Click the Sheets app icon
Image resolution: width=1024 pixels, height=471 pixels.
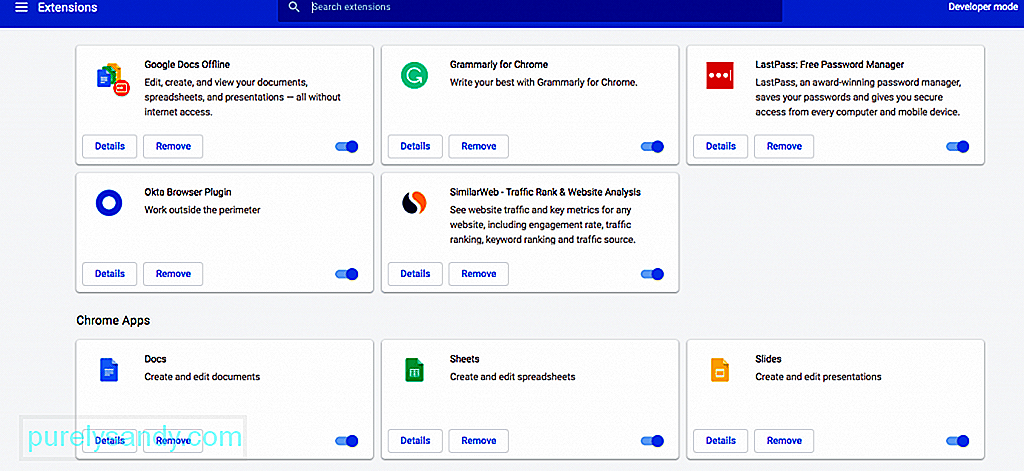(x=413, y=370)
